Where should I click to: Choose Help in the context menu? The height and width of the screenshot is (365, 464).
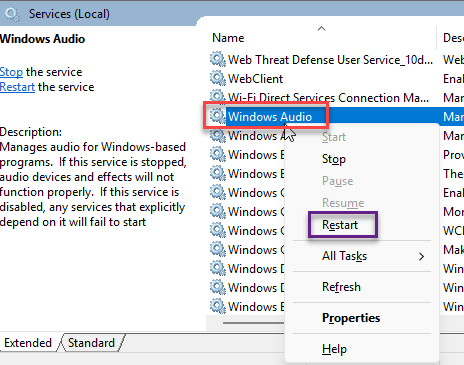334,349
